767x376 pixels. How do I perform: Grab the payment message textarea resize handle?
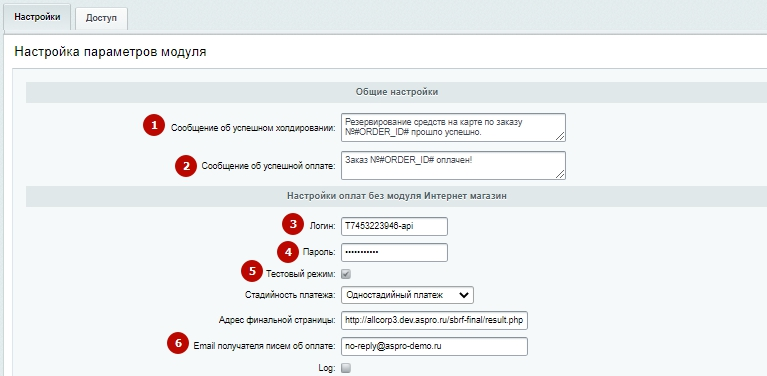tap(560, 175)
